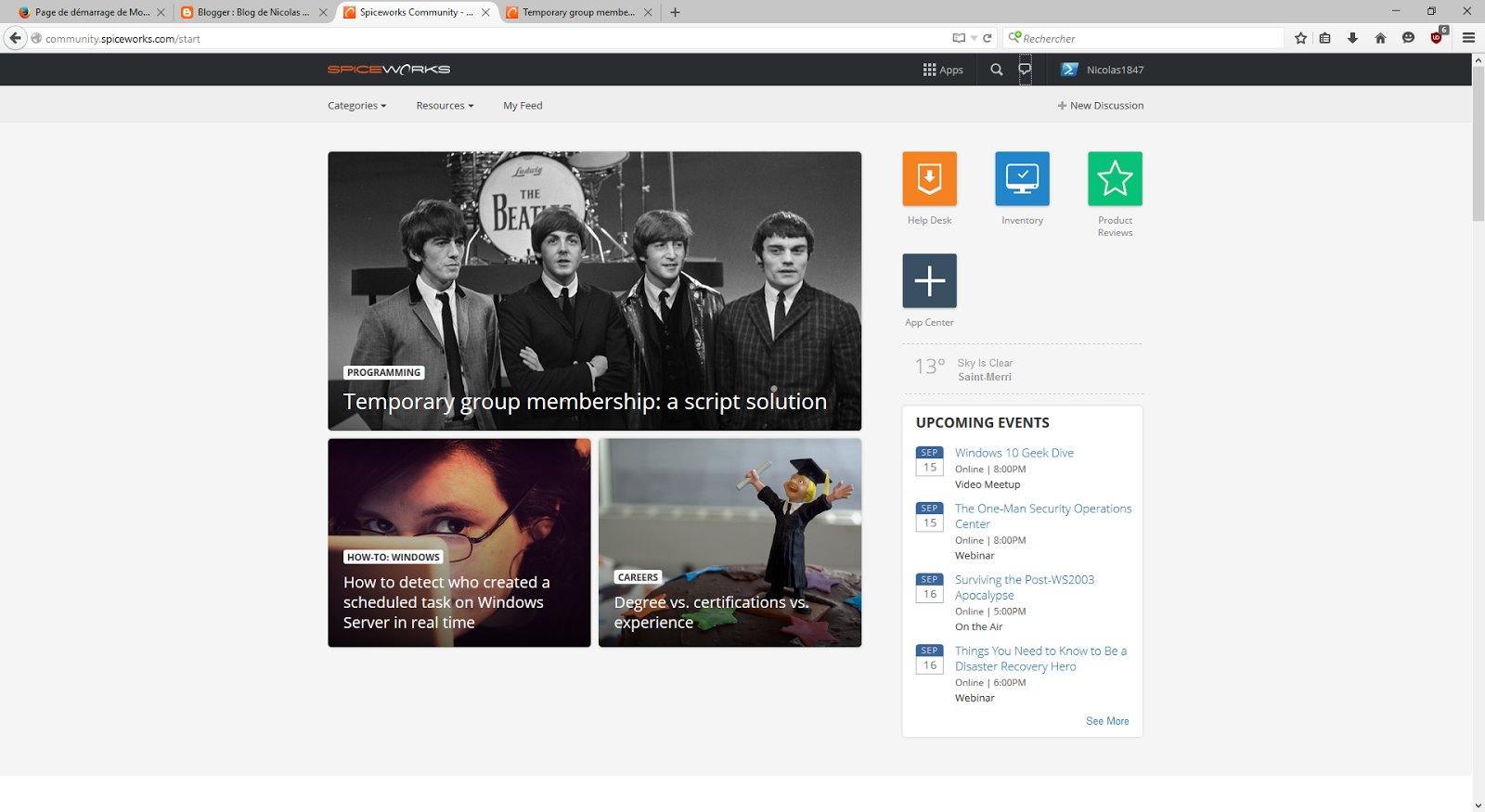The width and height of the screenshot is (1485, 812).
Task: Open the uBlock extension icon
Action: pyautogui.click(x=1438, y=36)
